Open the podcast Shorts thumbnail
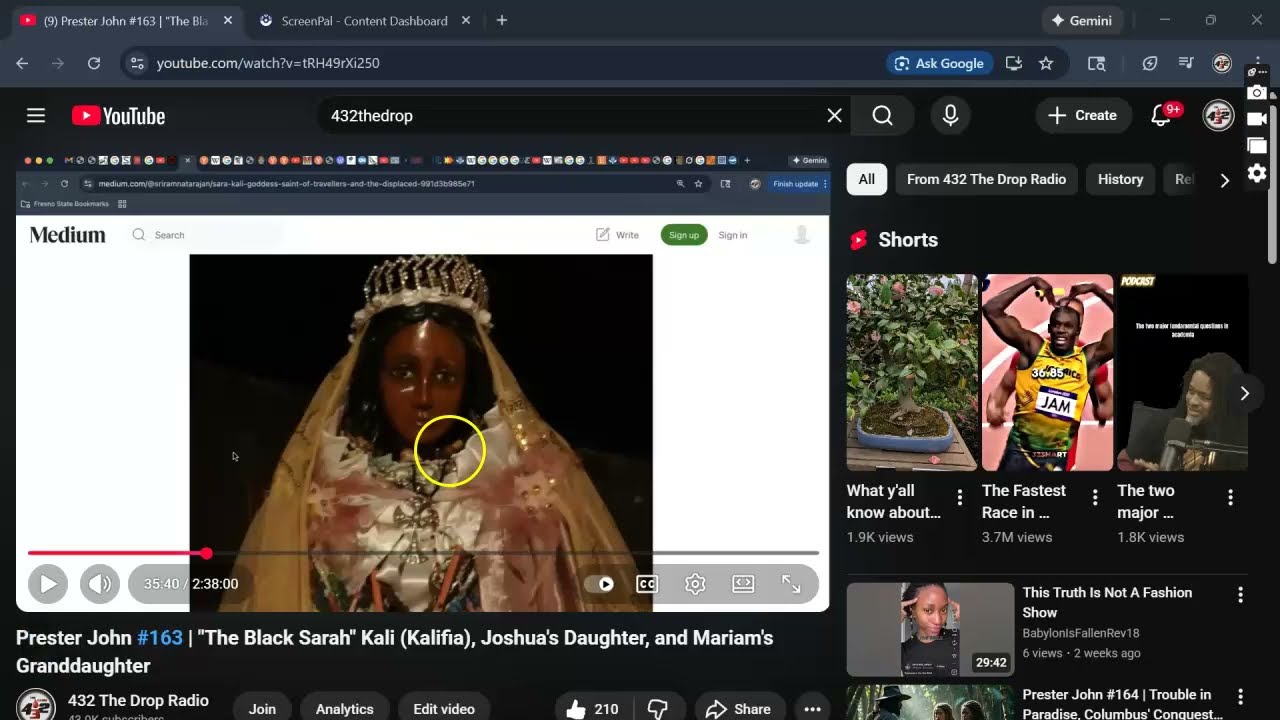 (x=1182, y=372)
